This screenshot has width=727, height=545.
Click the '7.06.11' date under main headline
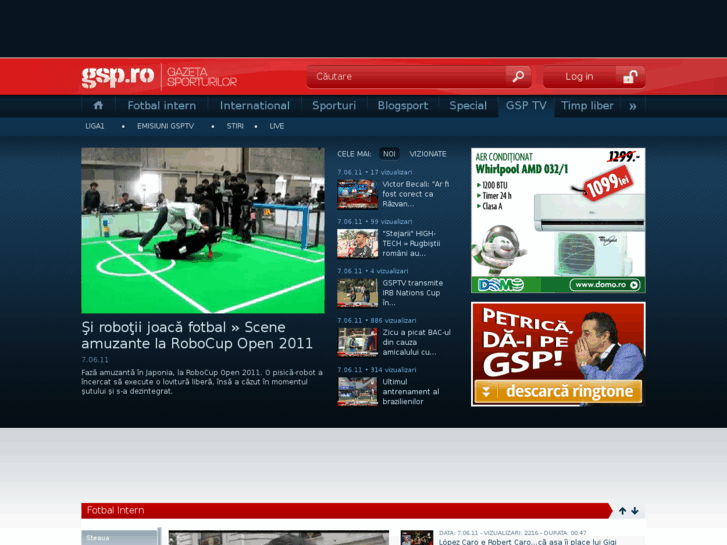[x=95, y=360]
